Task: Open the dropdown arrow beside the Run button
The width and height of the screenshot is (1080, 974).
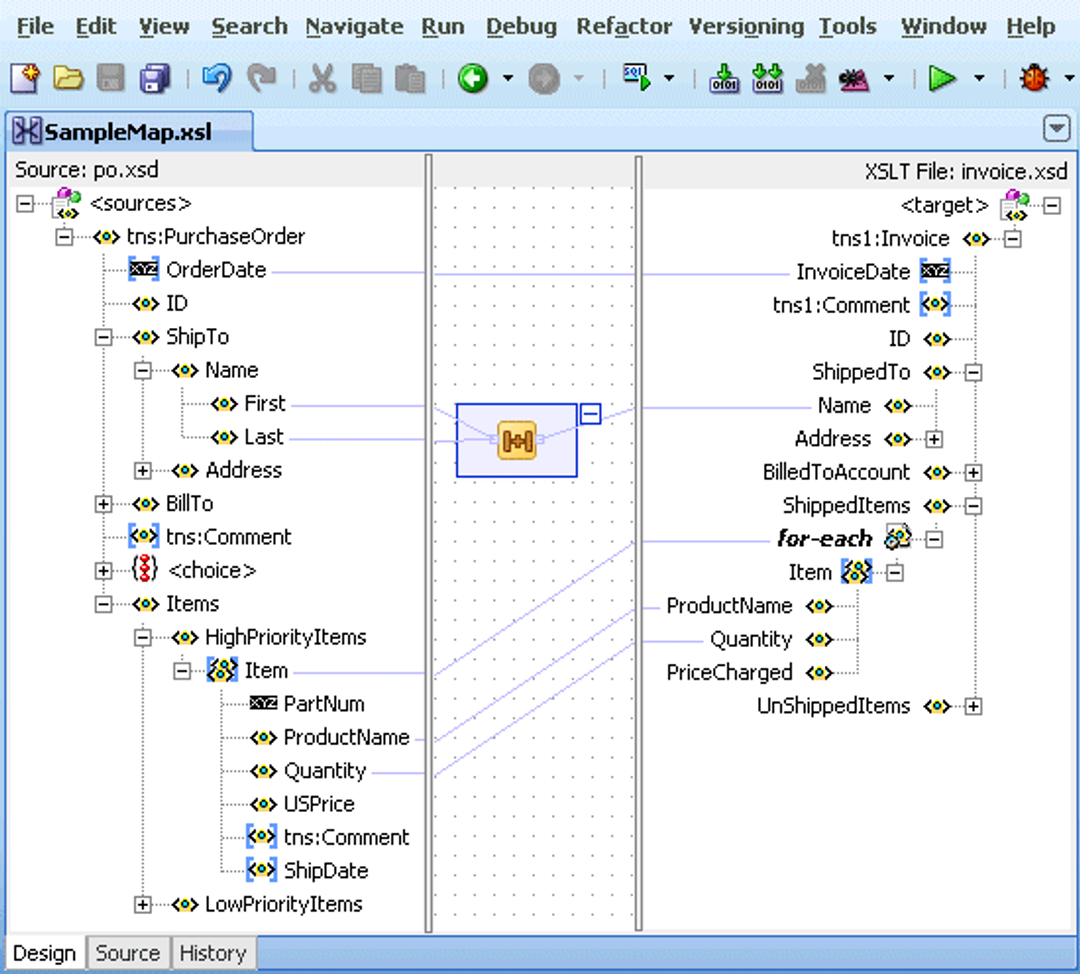Action: 977,79
